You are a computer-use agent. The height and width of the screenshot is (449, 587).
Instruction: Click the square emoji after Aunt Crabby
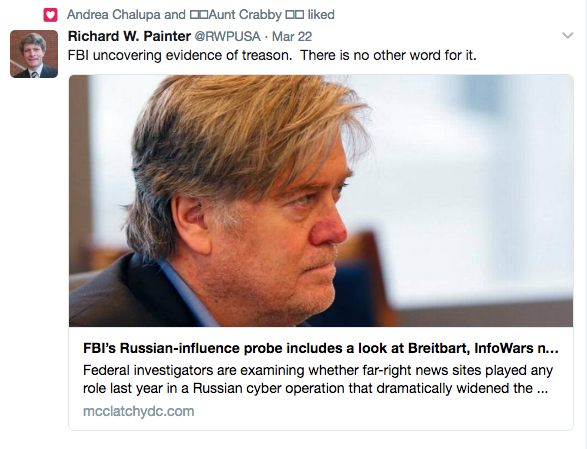click(295, 15)
